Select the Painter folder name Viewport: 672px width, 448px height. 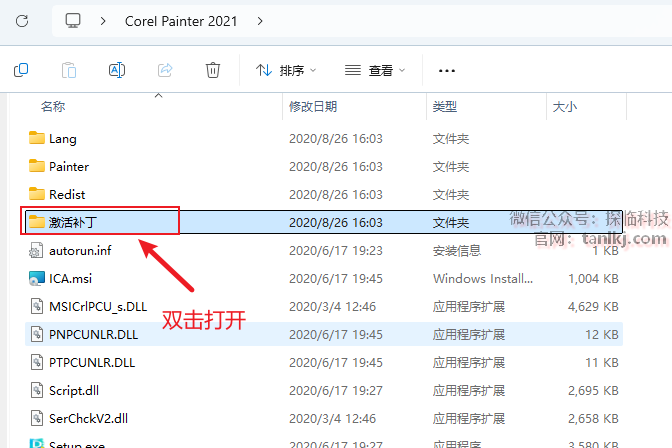[x=69, y=167]
